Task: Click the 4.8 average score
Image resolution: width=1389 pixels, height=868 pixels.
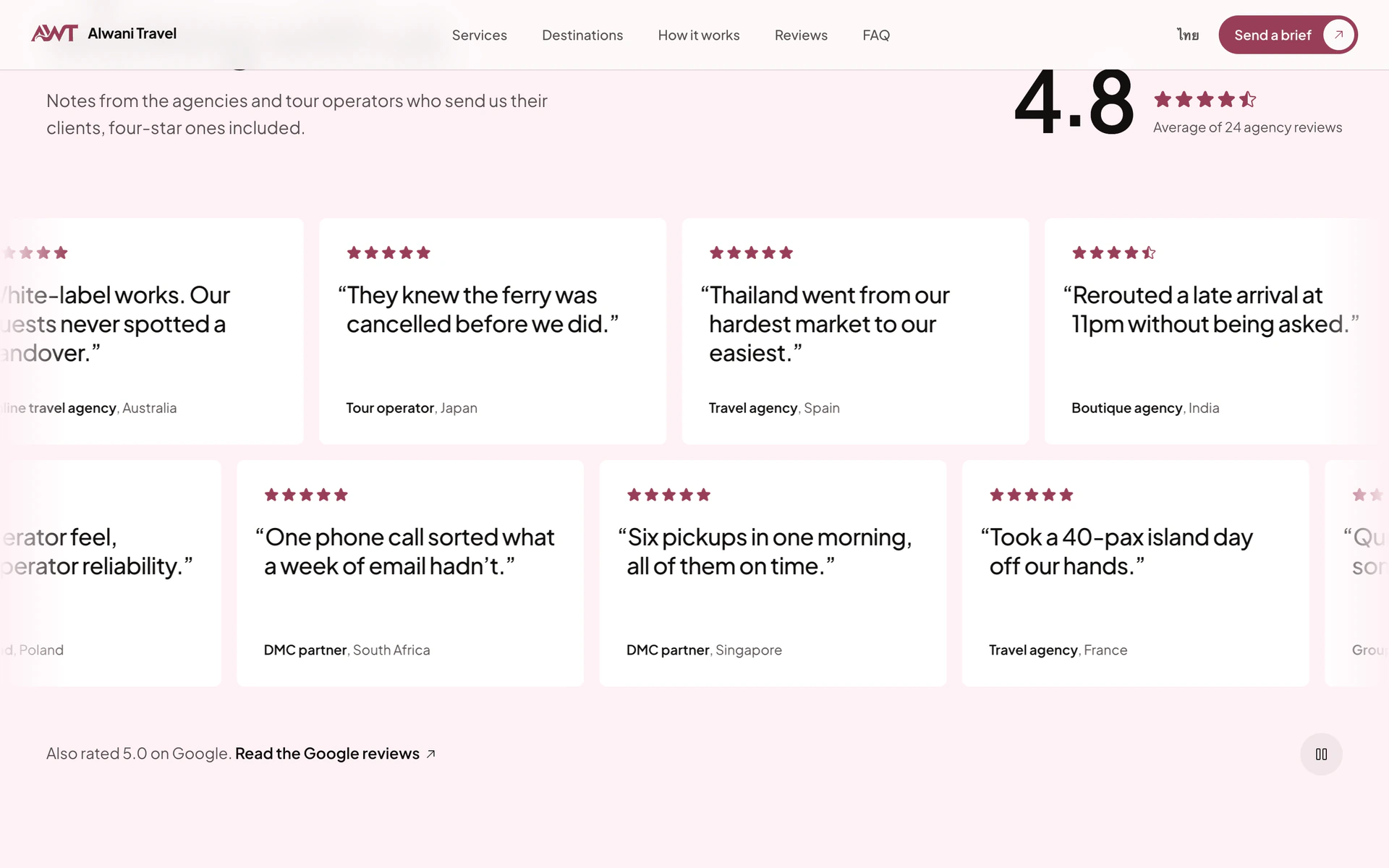Action: pyautogui.click(x=1074, y=101)
